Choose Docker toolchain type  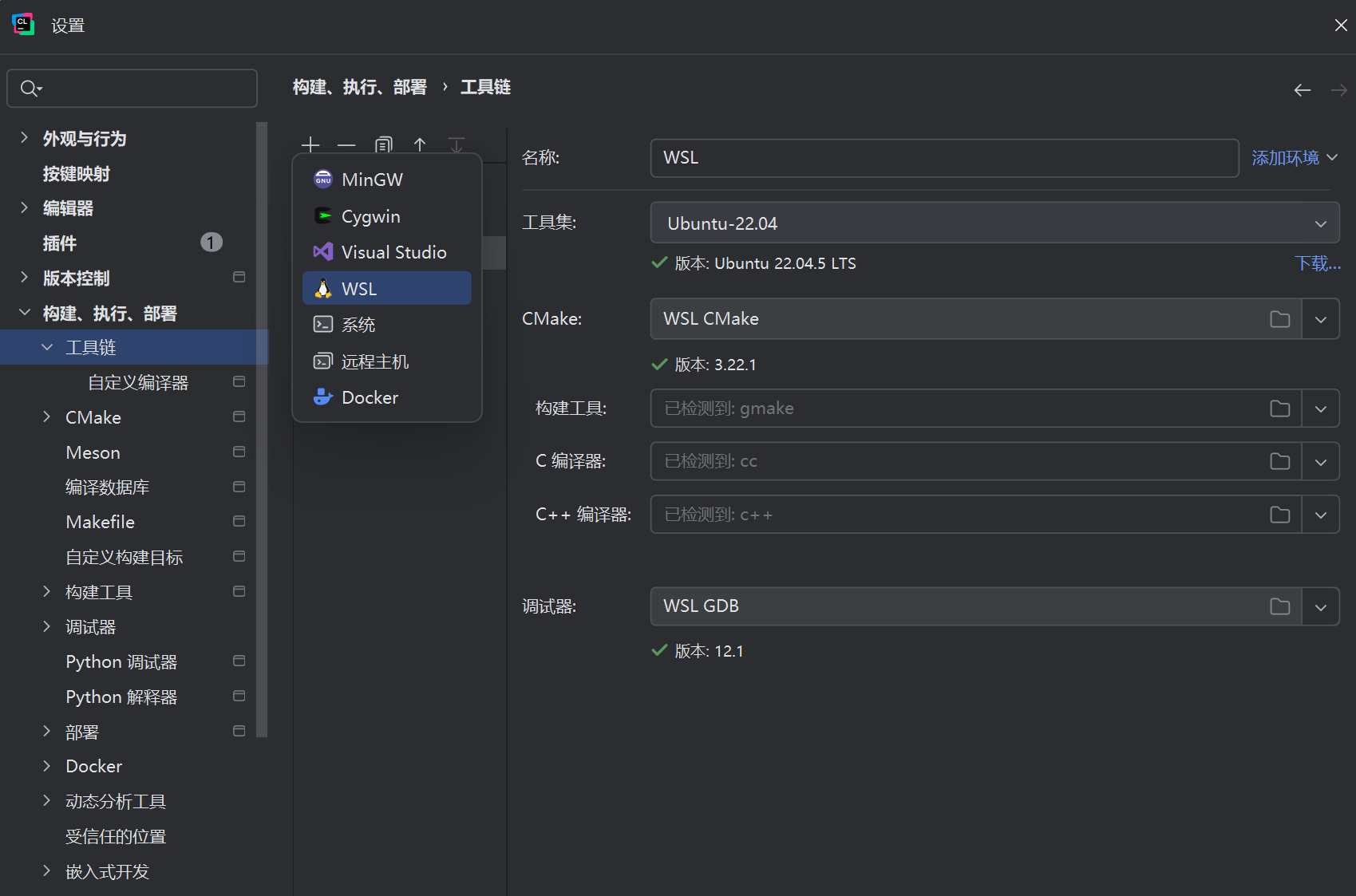tap(387, 397)
